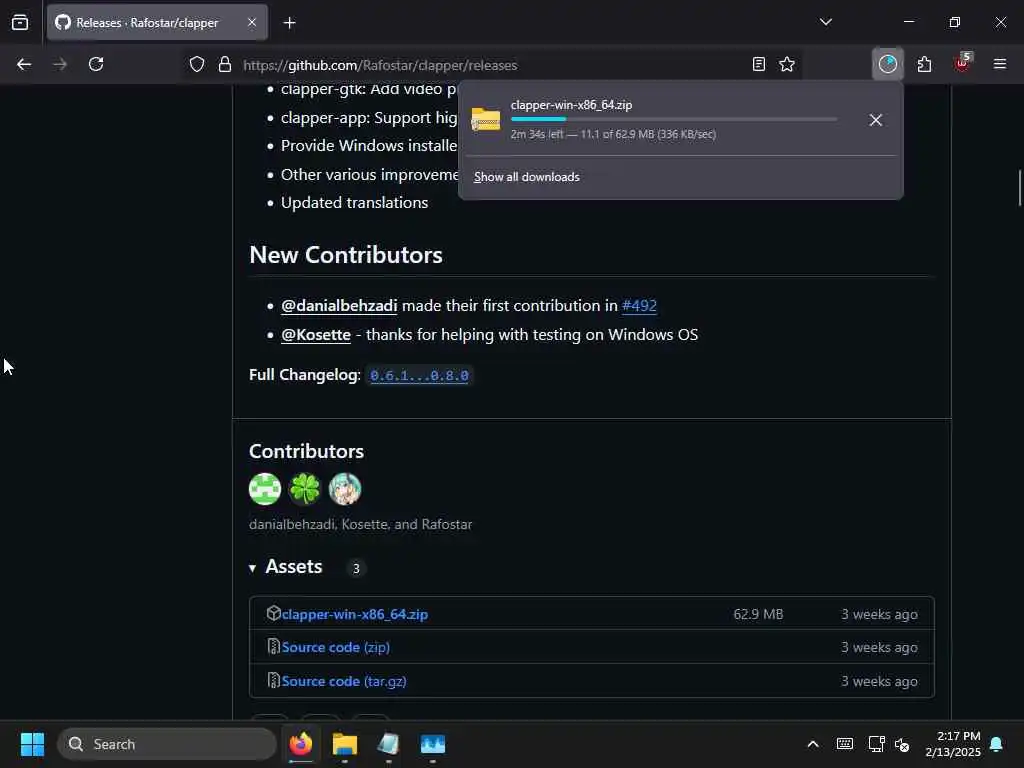Open Firefox View tab list icon
The width and height of the screenshot is (1024, 768).
pos(20,22)
